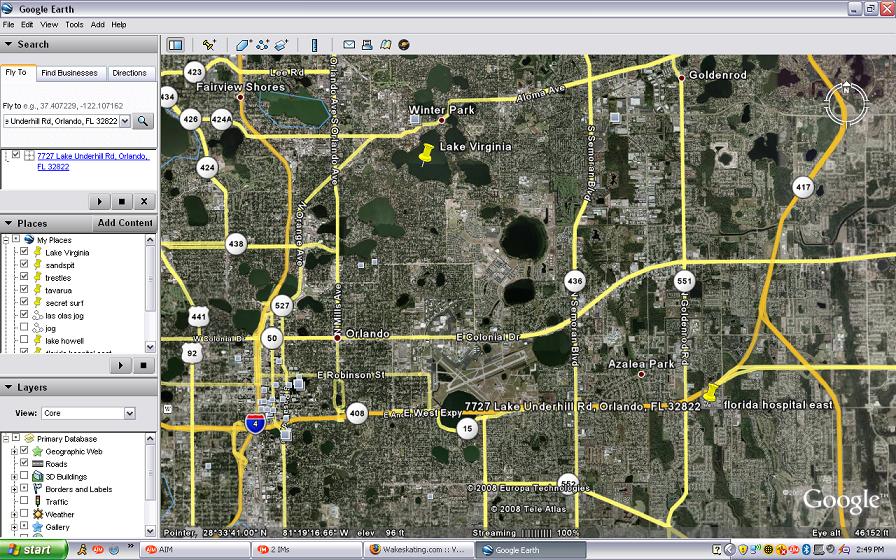The height and width of the screenshot is (560, 896).
Task: Click the Add Content button
Action: coord(125,223)
